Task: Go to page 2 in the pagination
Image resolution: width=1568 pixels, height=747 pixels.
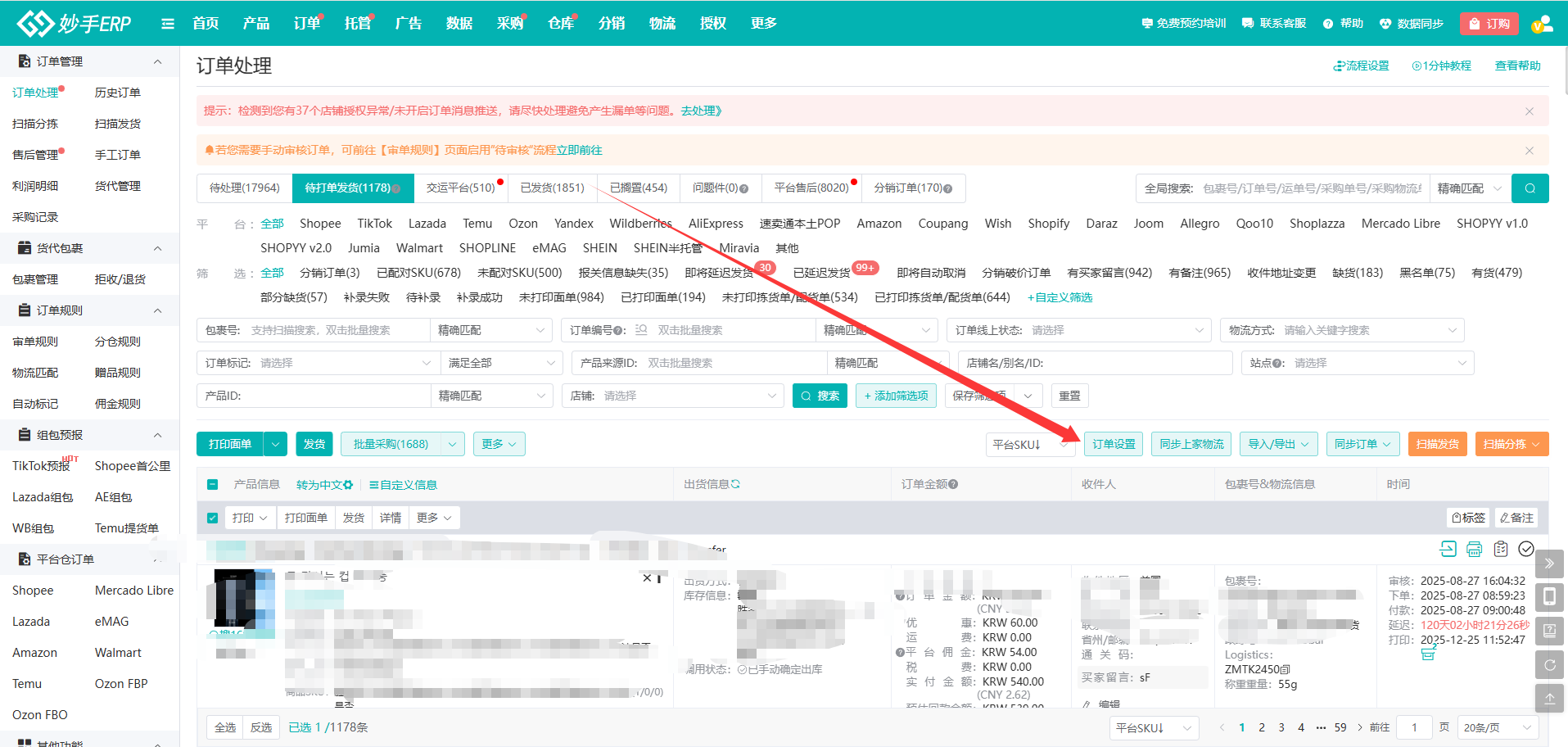Action: (x=1262, y=727)
